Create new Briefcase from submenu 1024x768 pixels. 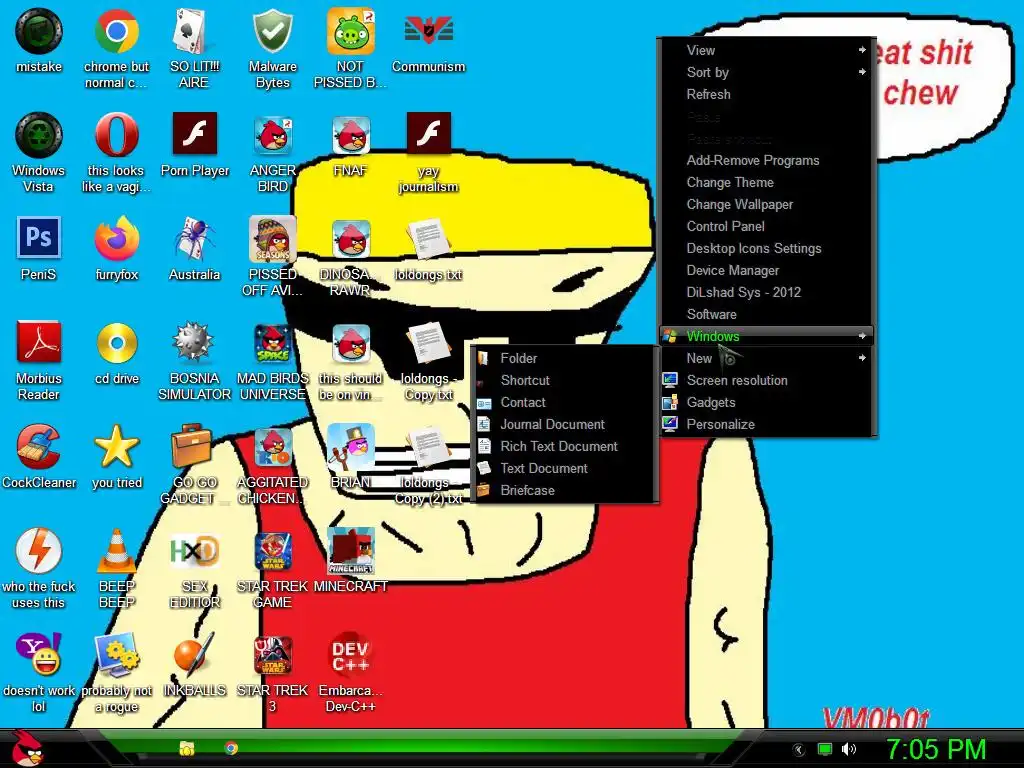coord(564,490)
